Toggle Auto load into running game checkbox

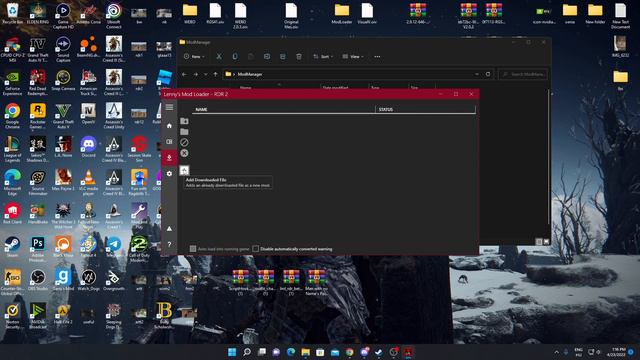click(193, 249)
